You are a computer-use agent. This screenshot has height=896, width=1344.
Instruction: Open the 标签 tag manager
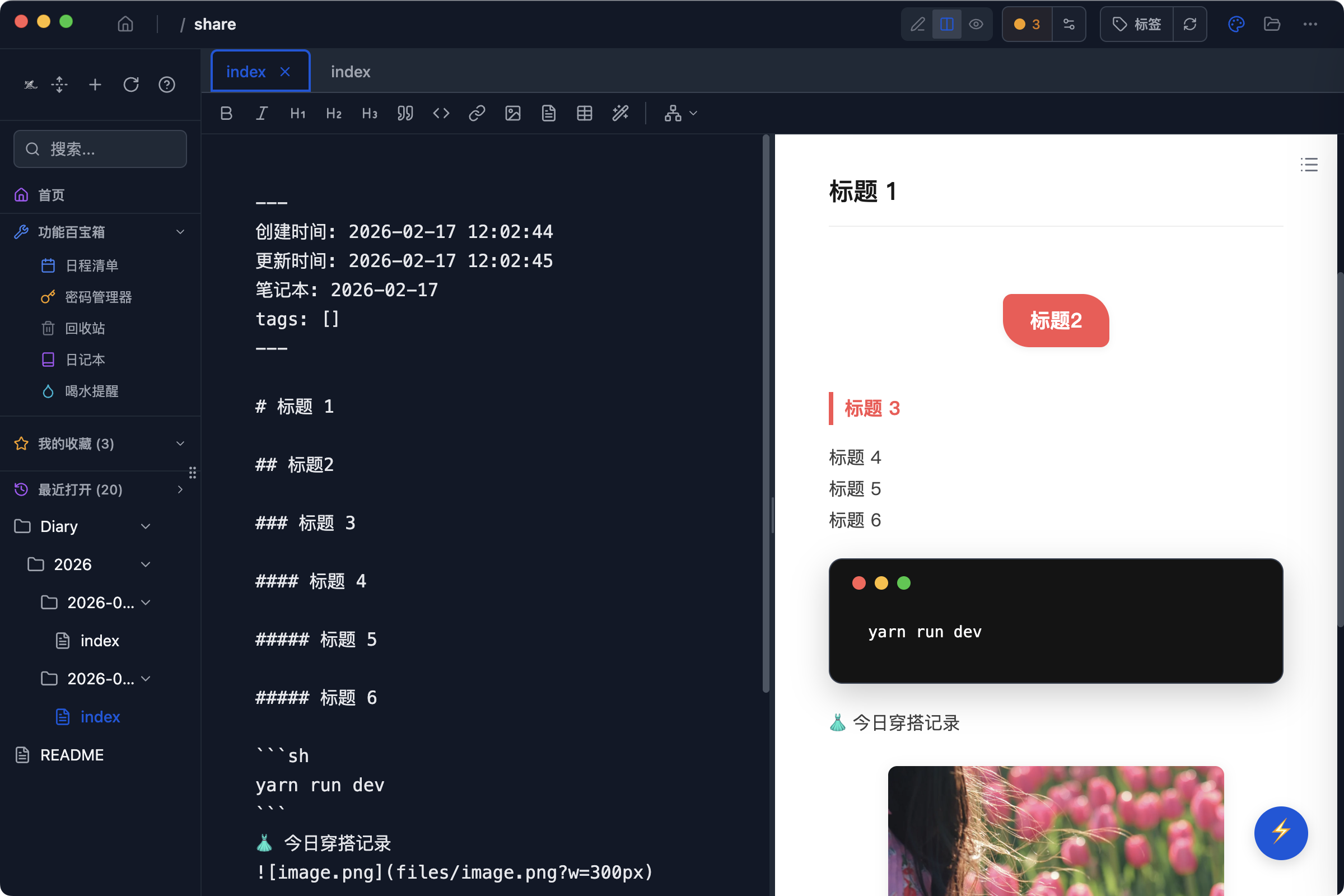1136,24
